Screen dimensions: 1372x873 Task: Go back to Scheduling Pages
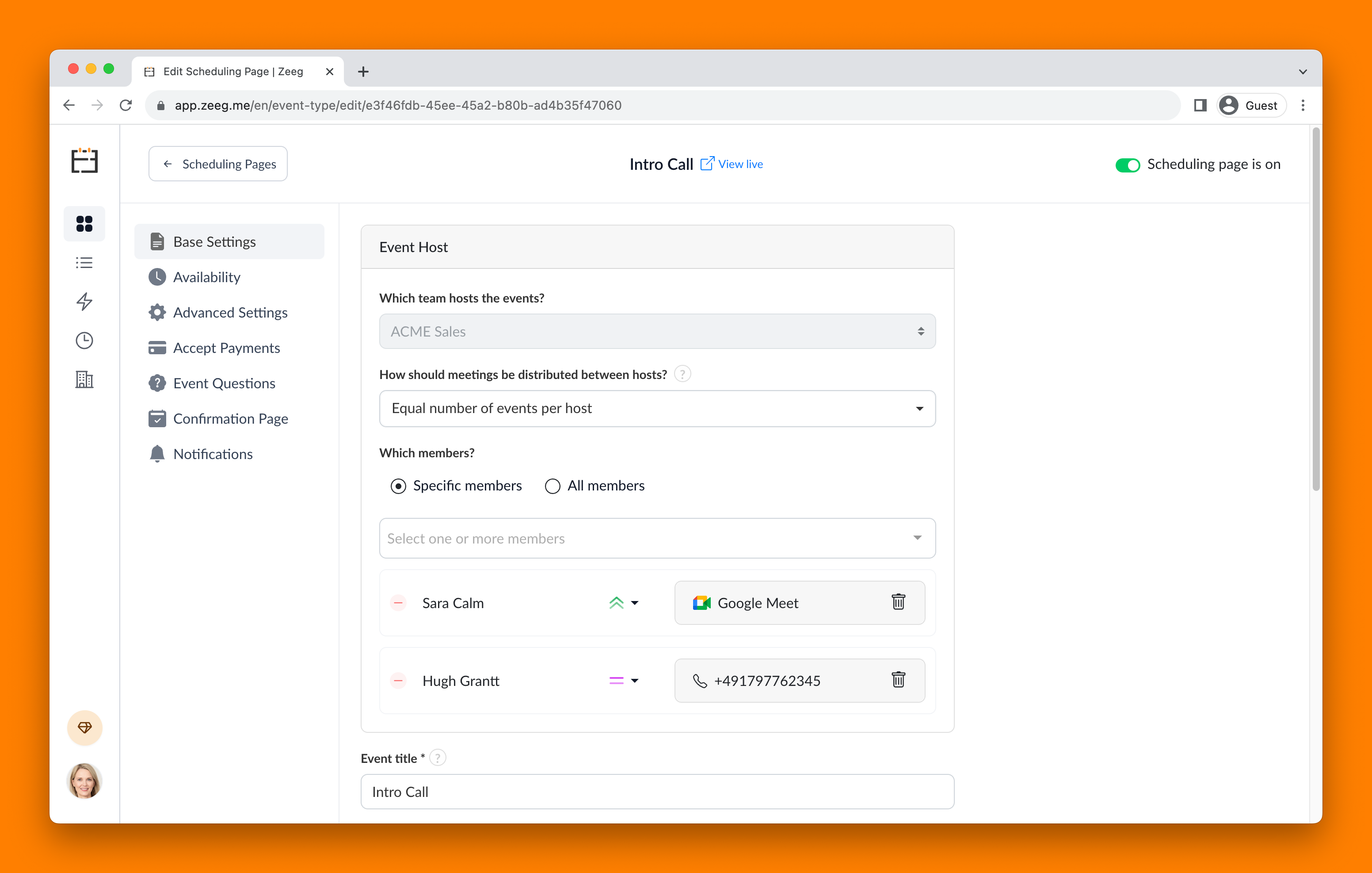[218, 164]
